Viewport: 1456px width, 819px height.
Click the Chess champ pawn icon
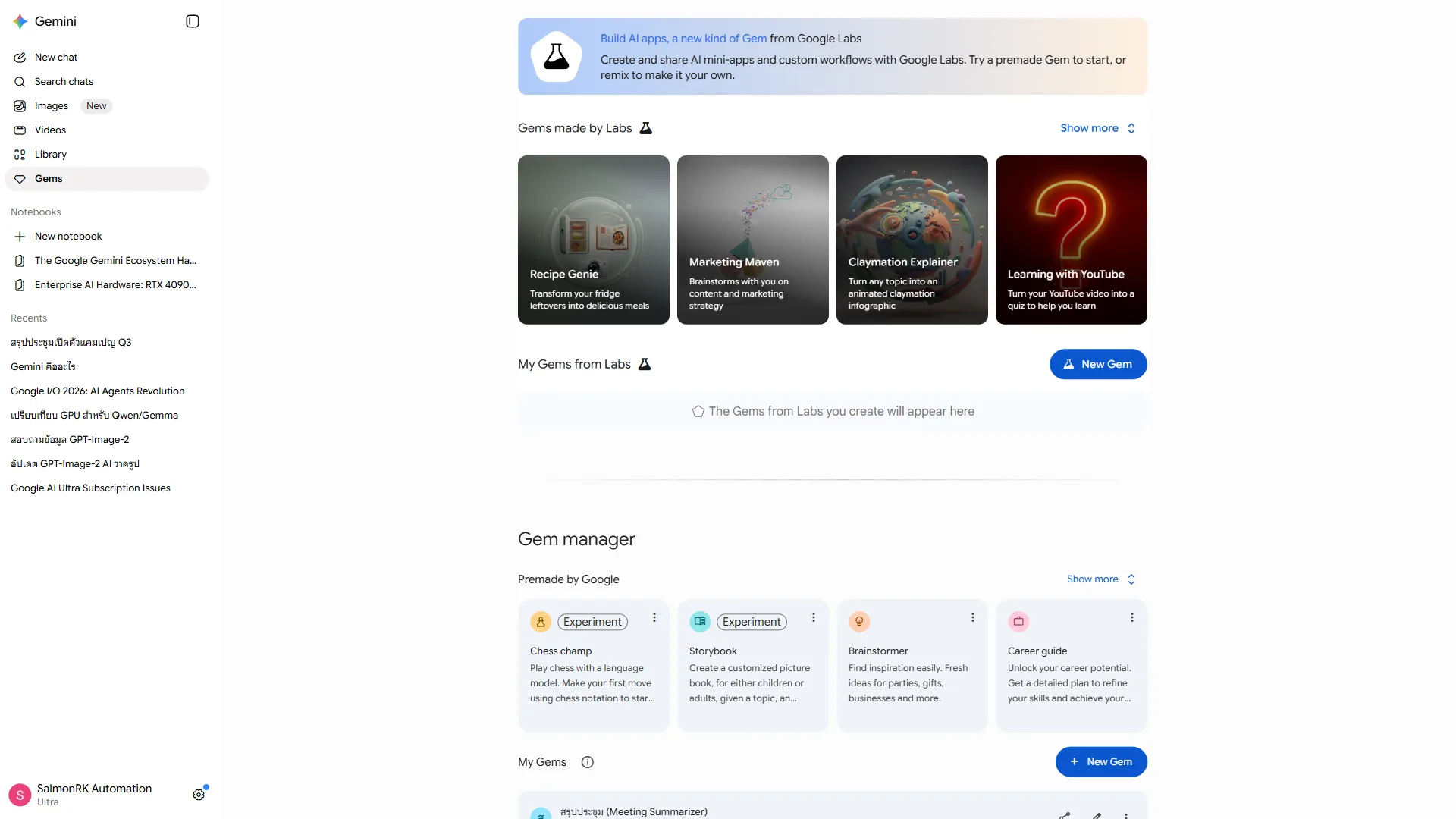click(541, 622)
